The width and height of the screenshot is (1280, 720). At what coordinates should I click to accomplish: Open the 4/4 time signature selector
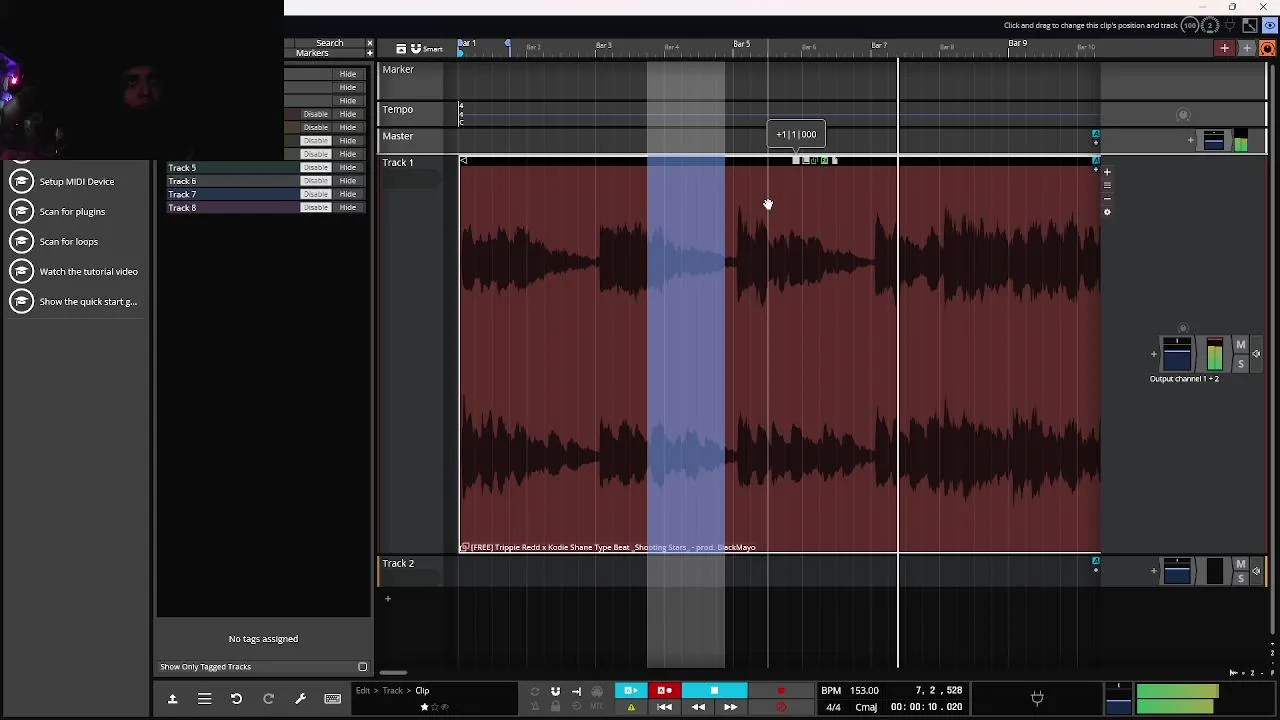point(833,707)
